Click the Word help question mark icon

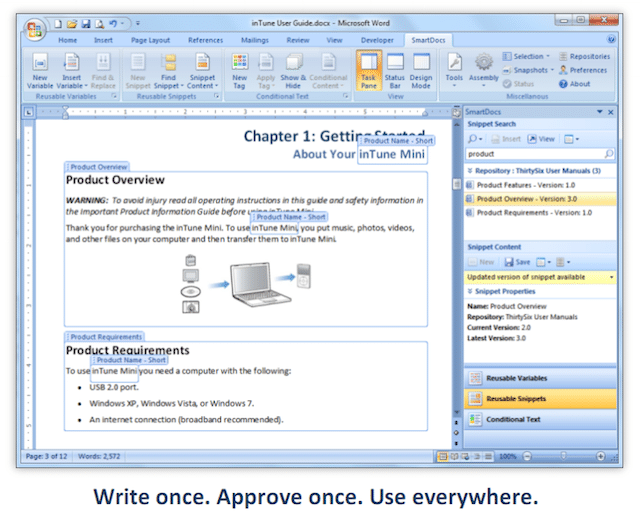coord(611,39)
